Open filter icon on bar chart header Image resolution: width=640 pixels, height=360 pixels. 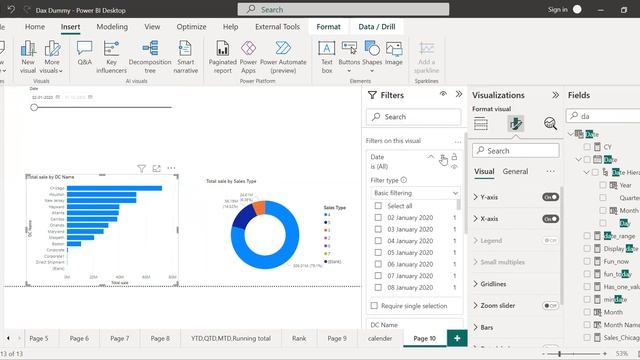coord(141,168)
